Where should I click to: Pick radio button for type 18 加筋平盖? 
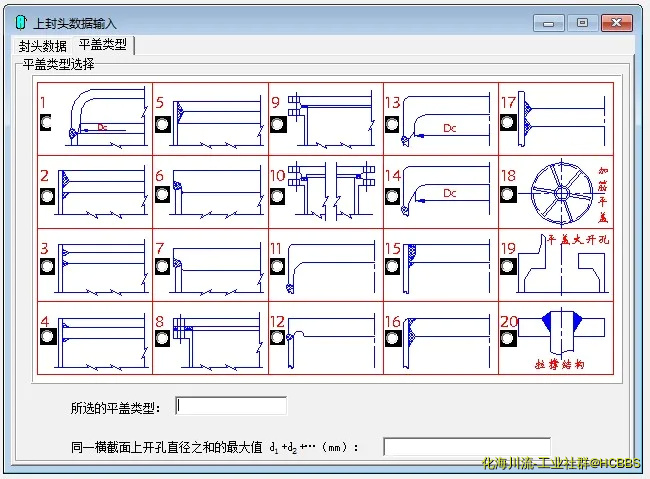point(508,195)
